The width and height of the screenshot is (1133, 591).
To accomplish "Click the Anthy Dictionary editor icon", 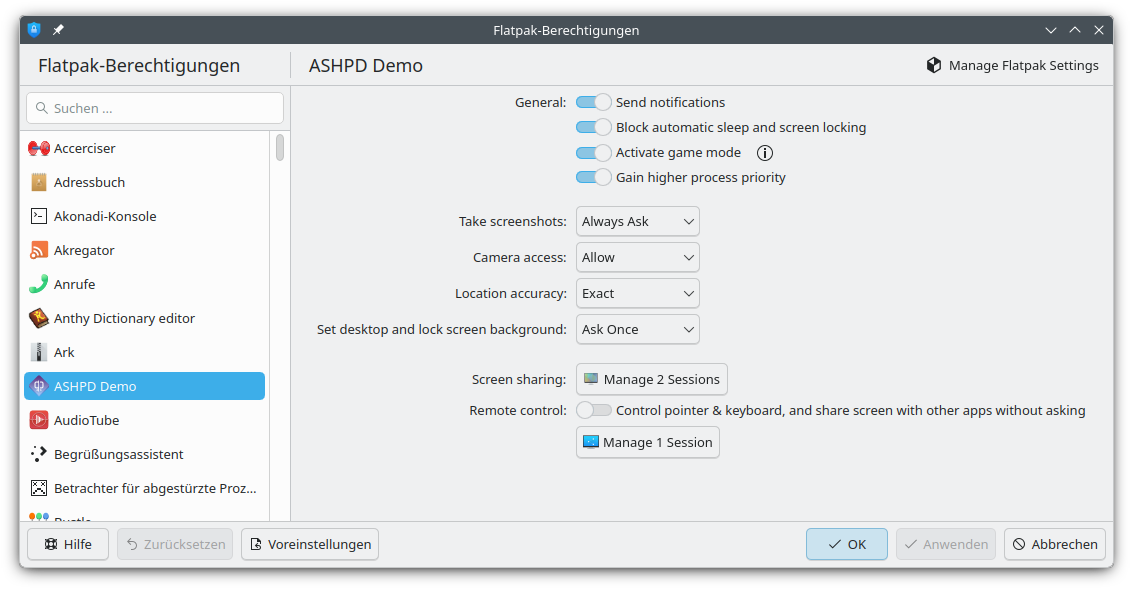I will coord(39,318).
